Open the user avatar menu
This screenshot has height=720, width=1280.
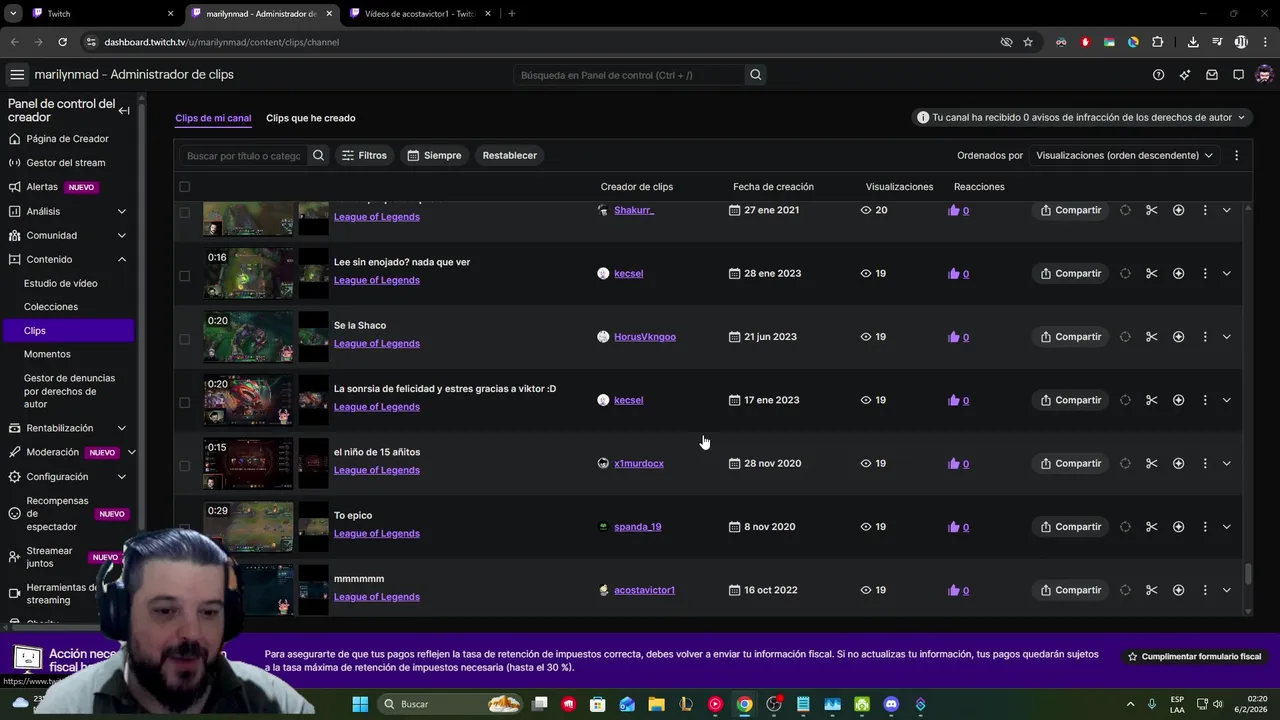tap(1264, 75)
